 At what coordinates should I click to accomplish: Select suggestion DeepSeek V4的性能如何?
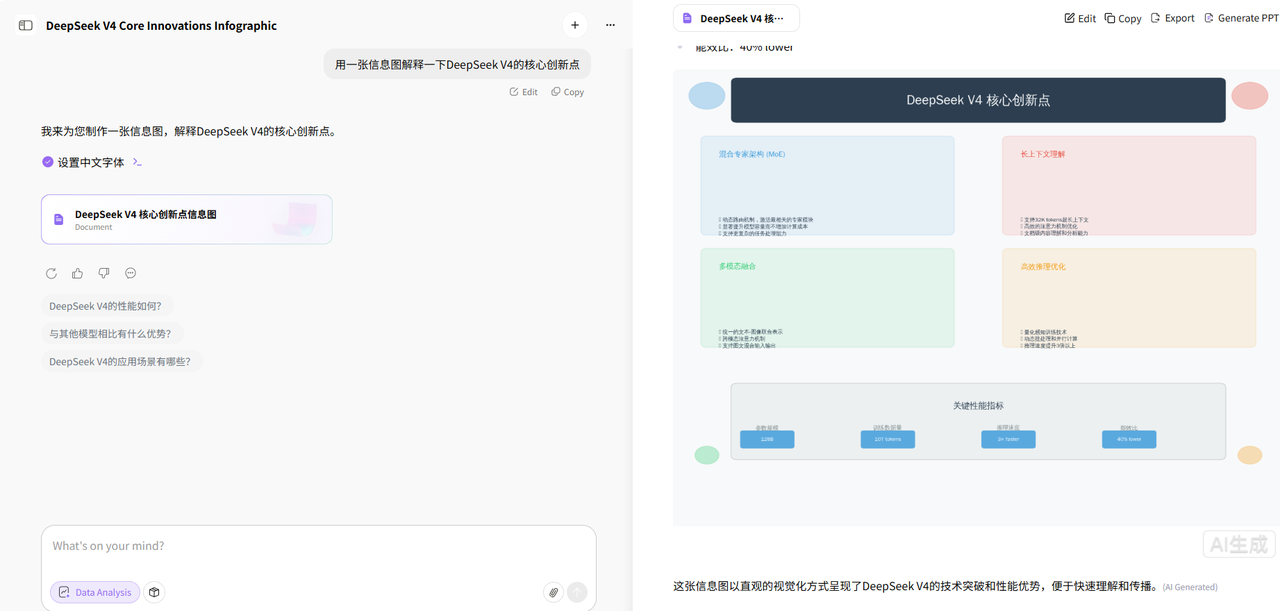click(105, 306)
